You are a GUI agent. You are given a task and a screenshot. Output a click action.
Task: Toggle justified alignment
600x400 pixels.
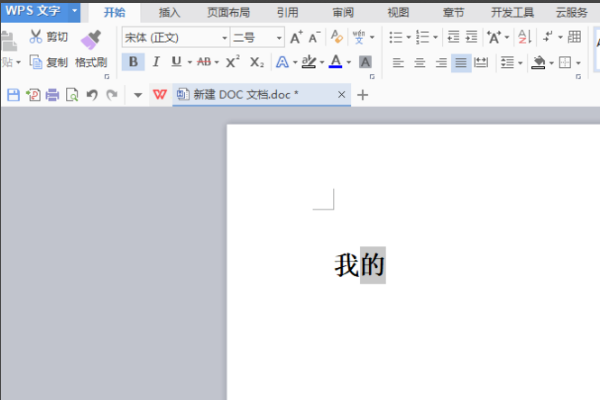[461, 62]
